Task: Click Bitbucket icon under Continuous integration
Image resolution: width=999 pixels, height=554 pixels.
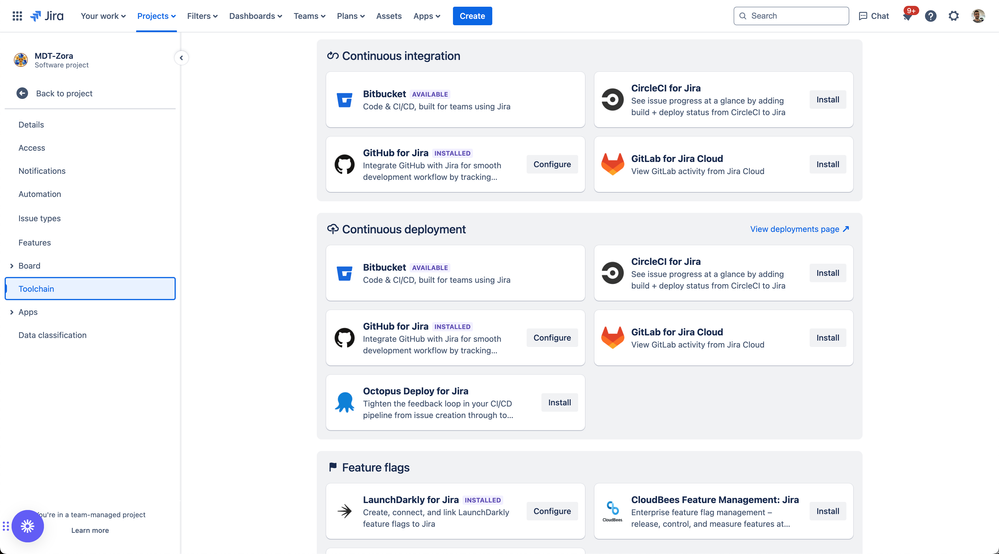Action: coord(345,99)
